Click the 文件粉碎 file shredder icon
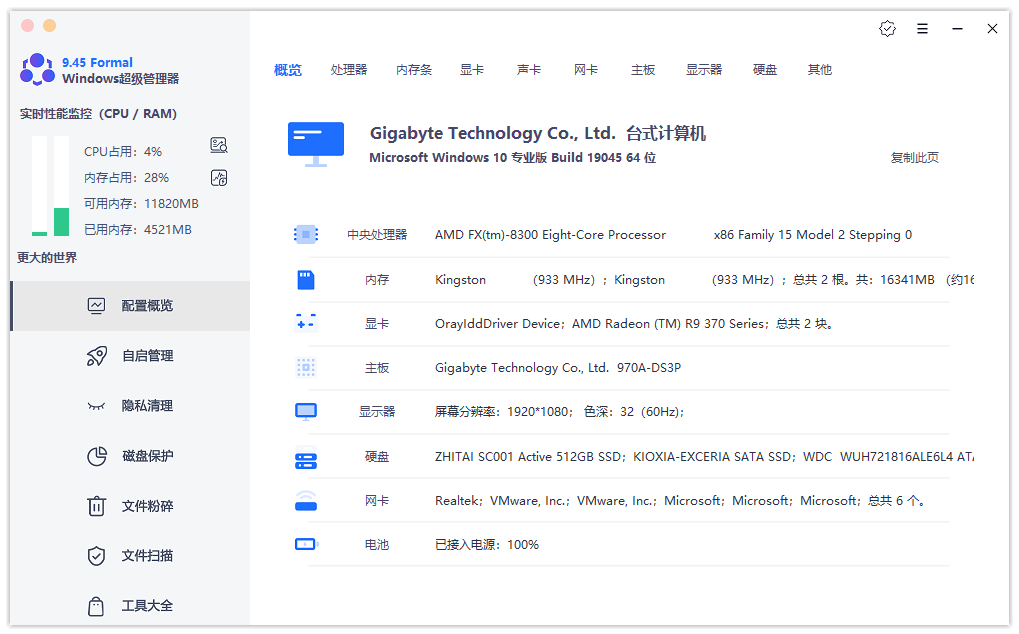The height and width of the screenshot is (634, 1019). (x=97, y=506)
